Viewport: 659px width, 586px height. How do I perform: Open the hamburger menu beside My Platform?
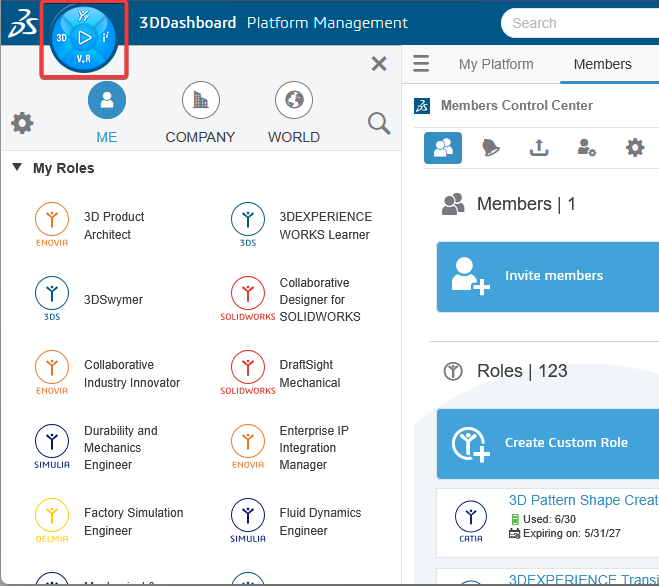(x=421, y=64)
